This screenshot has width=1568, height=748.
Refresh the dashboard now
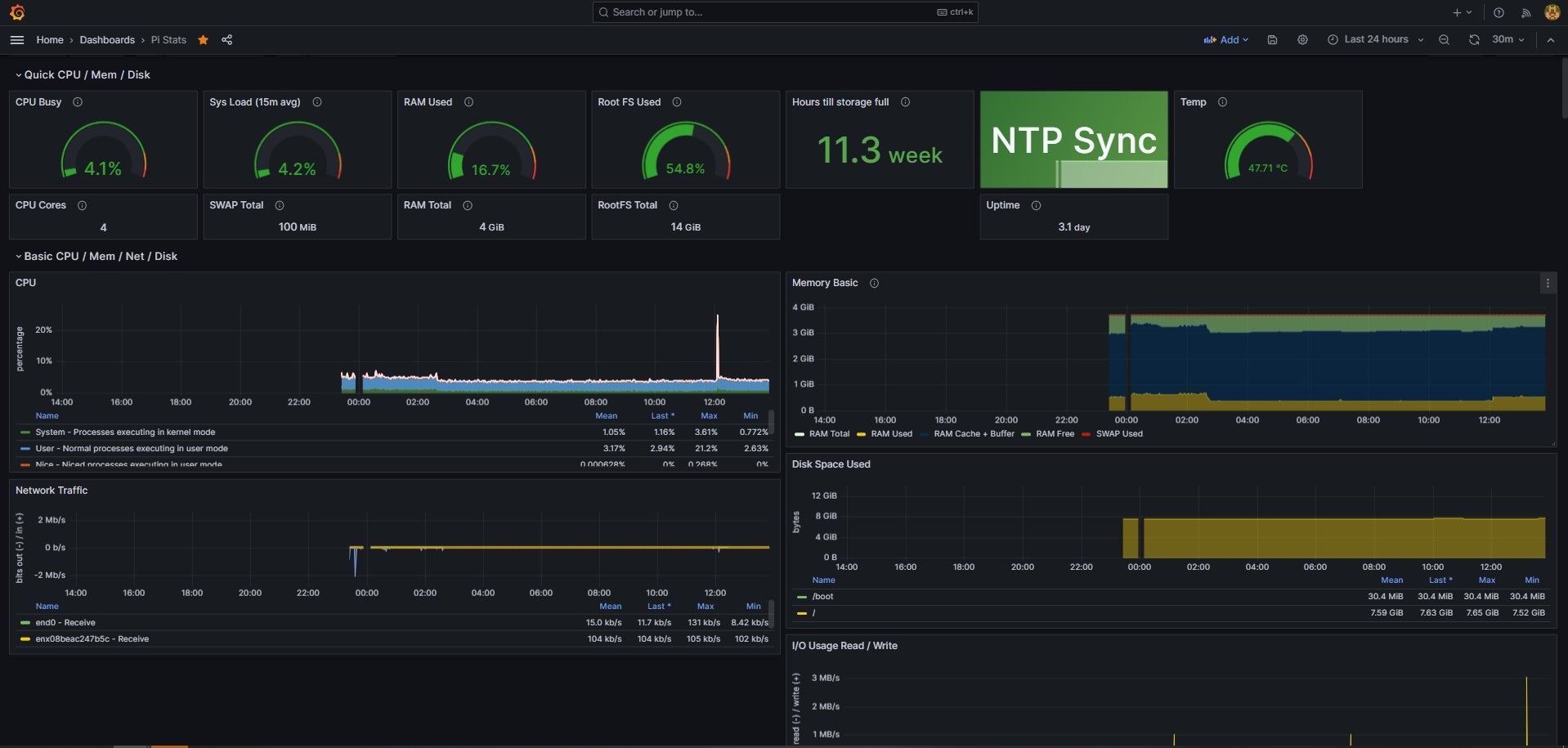pyautogui.click(x=1473, y=40)
